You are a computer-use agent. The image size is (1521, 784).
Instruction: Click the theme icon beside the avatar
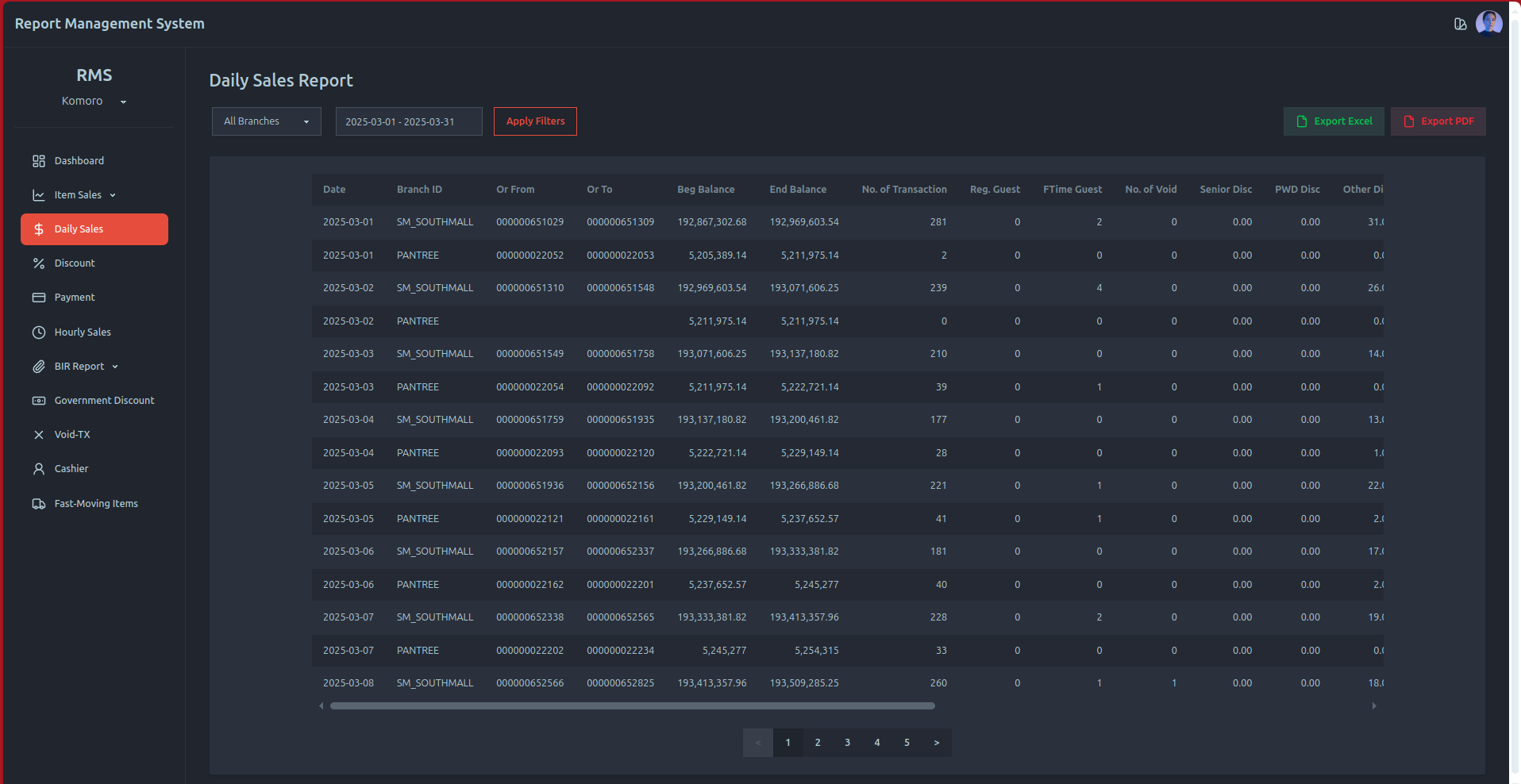click(x=1460, y=24)
